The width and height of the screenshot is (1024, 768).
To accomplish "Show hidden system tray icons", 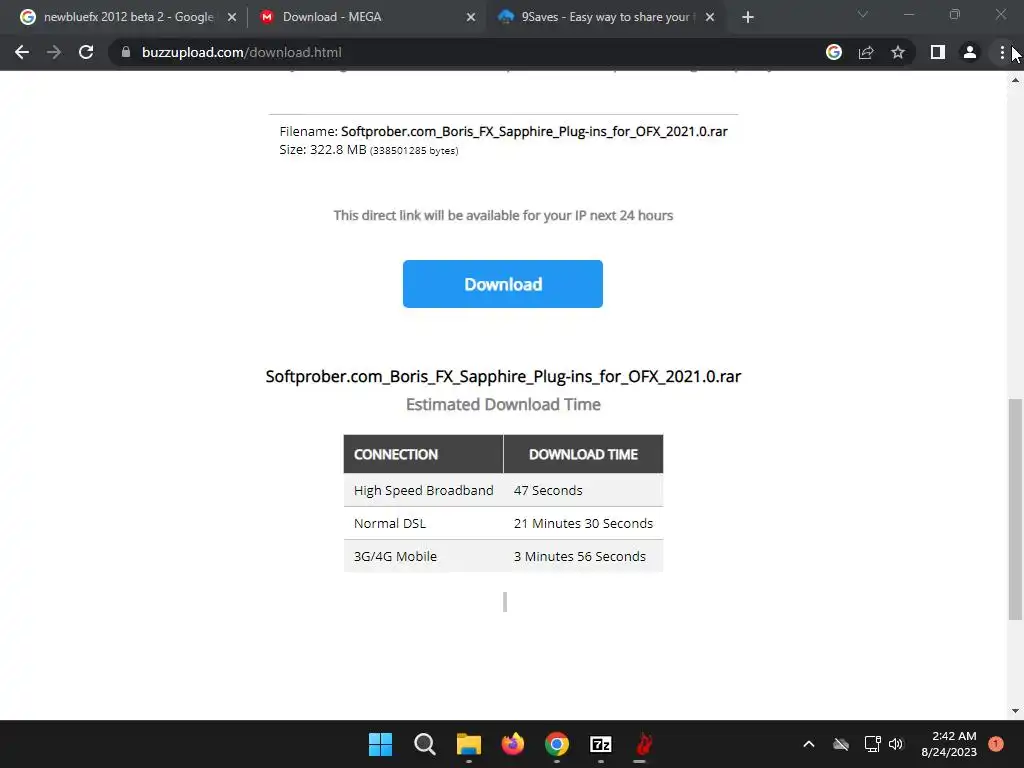I will click(808, 744).
